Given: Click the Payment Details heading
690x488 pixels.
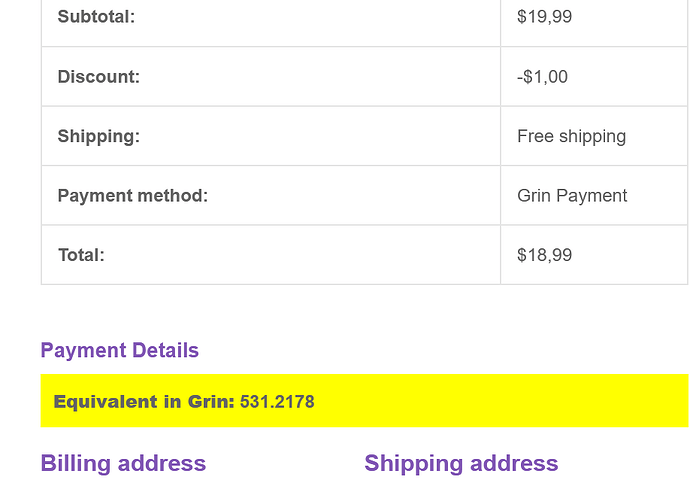Looking at the screenshot, I should [120, 350].
